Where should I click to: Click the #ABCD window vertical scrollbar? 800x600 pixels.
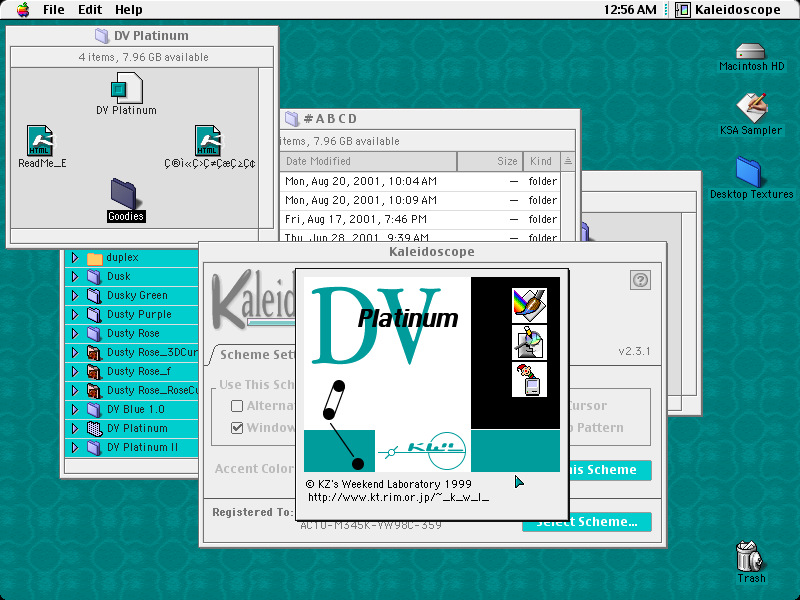(568, 206)
